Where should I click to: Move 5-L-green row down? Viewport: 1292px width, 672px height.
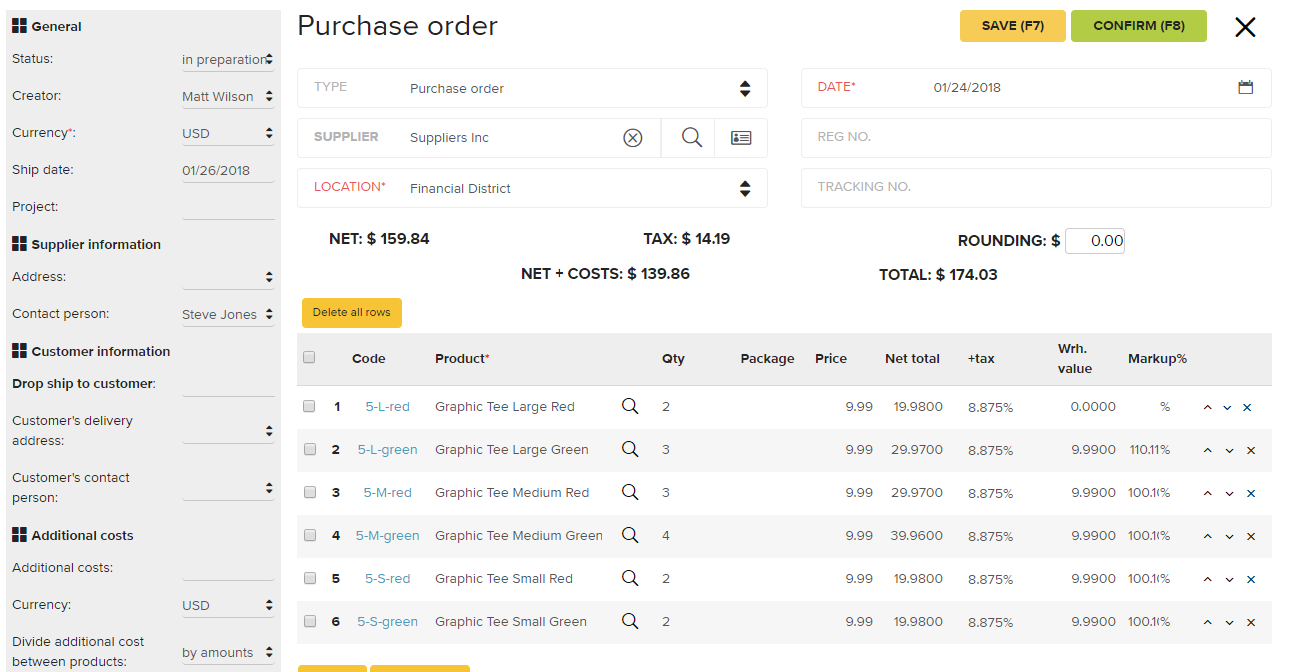(x=1228, y=451)
